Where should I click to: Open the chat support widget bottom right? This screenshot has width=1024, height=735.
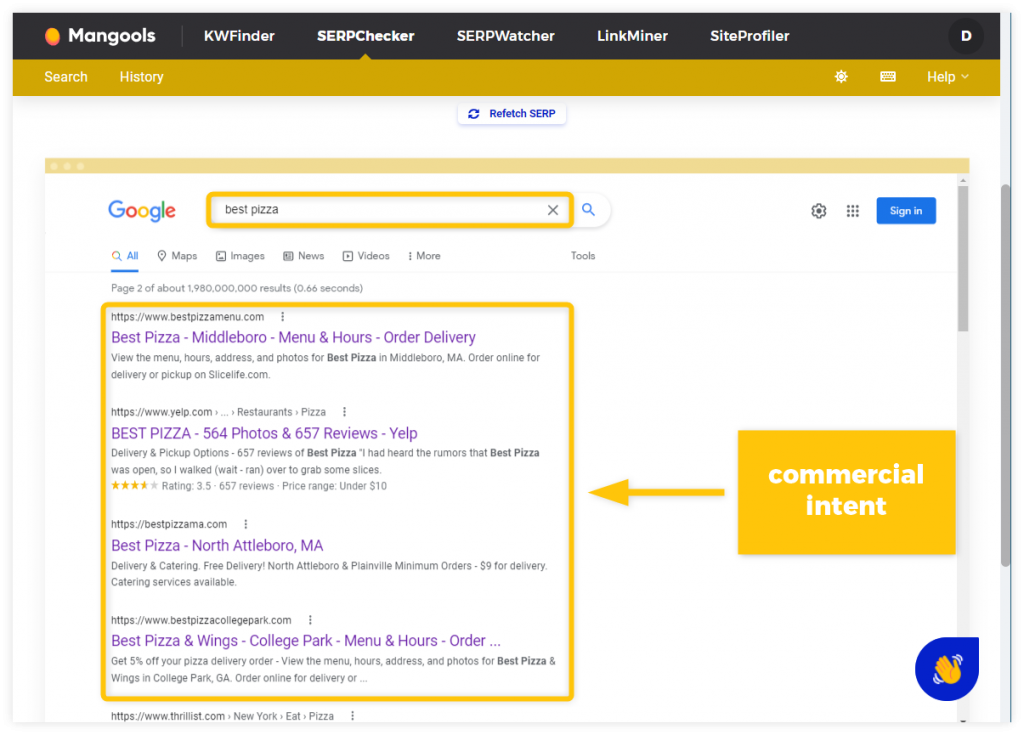tap(946, 668)
